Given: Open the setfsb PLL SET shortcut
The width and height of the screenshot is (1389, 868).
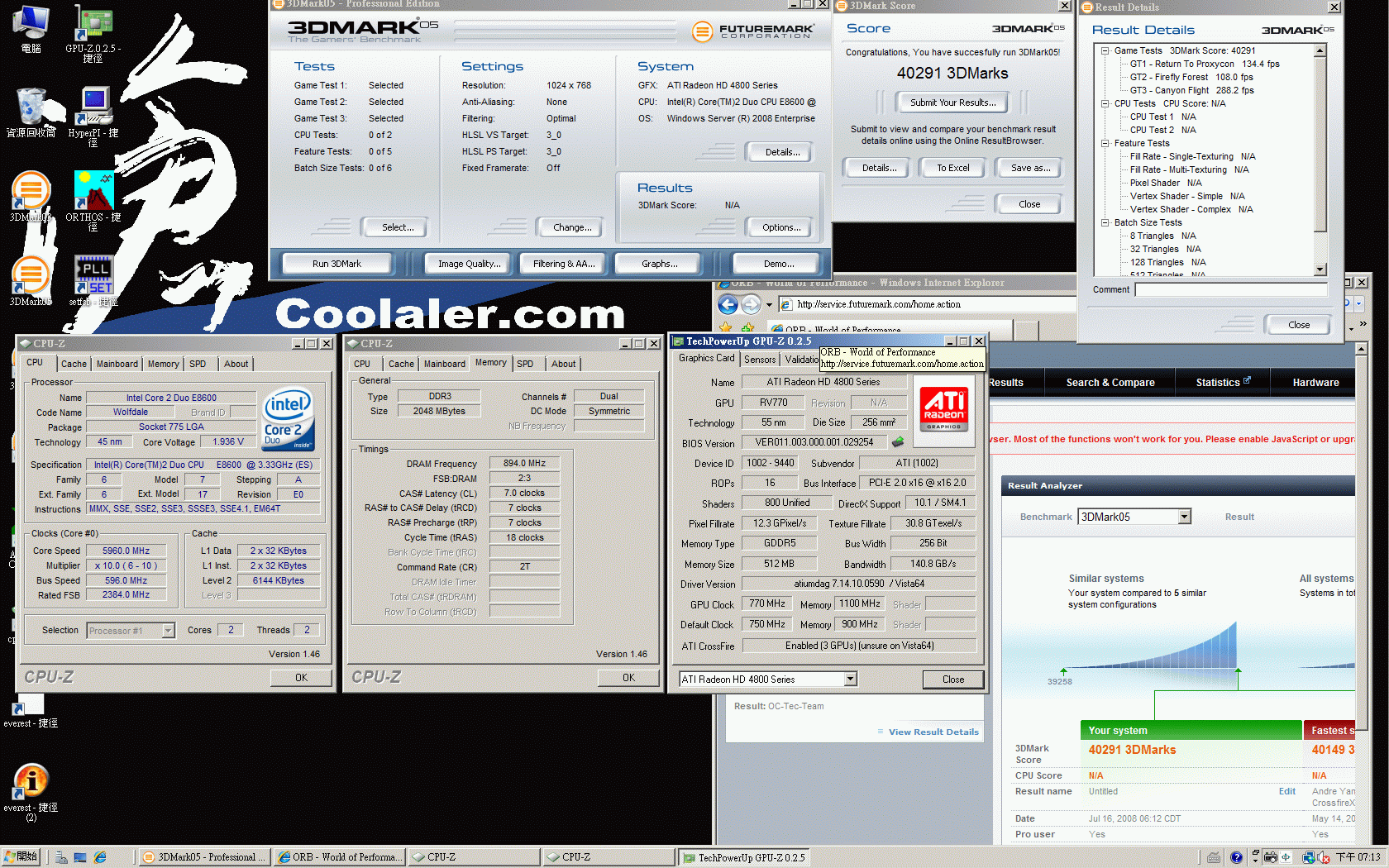Looking at the screenshot, I should click(93, 281).
